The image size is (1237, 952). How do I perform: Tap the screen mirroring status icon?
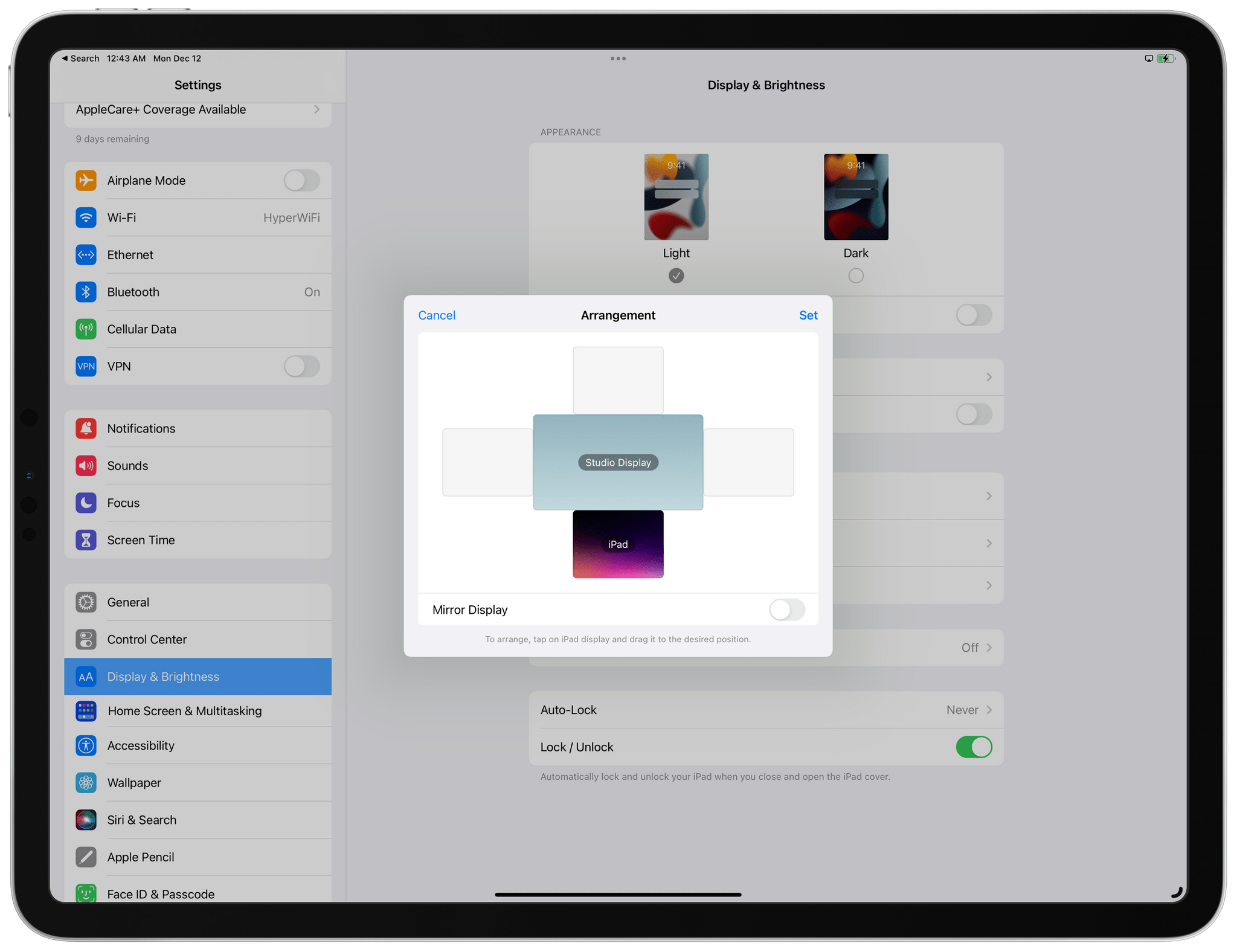[x=1149, y=59]
